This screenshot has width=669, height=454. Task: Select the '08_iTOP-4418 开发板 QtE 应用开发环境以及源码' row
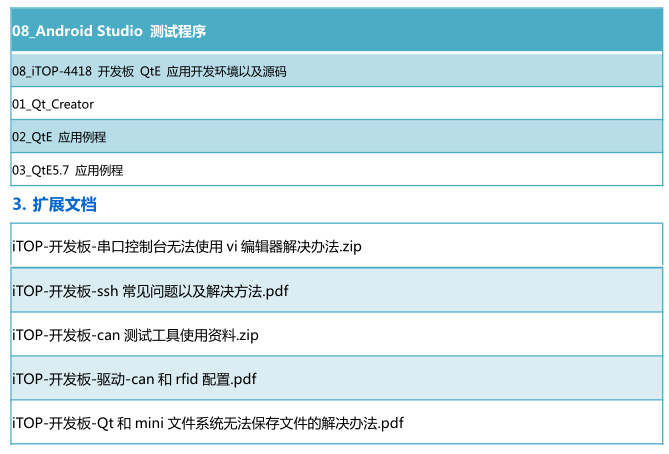click(x=337, y=70)
